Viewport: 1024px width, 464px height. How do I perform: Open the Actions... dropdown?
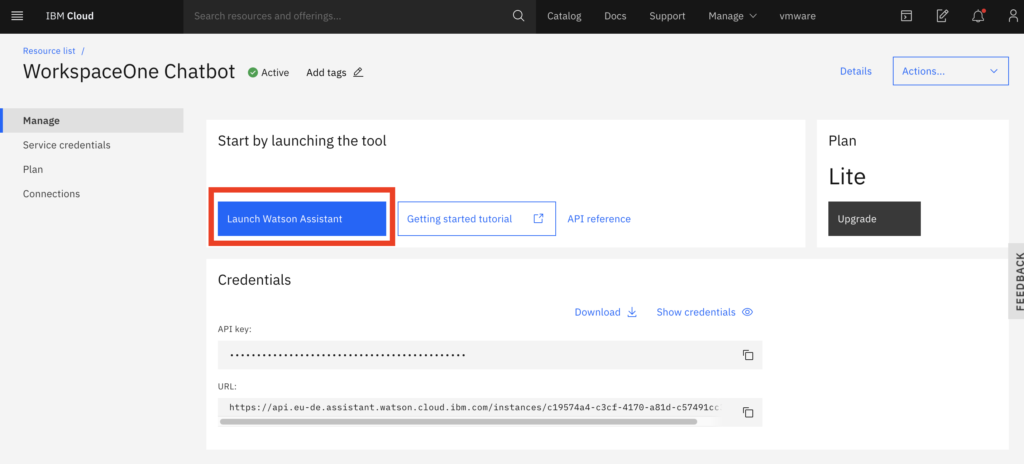coord(950,71)
